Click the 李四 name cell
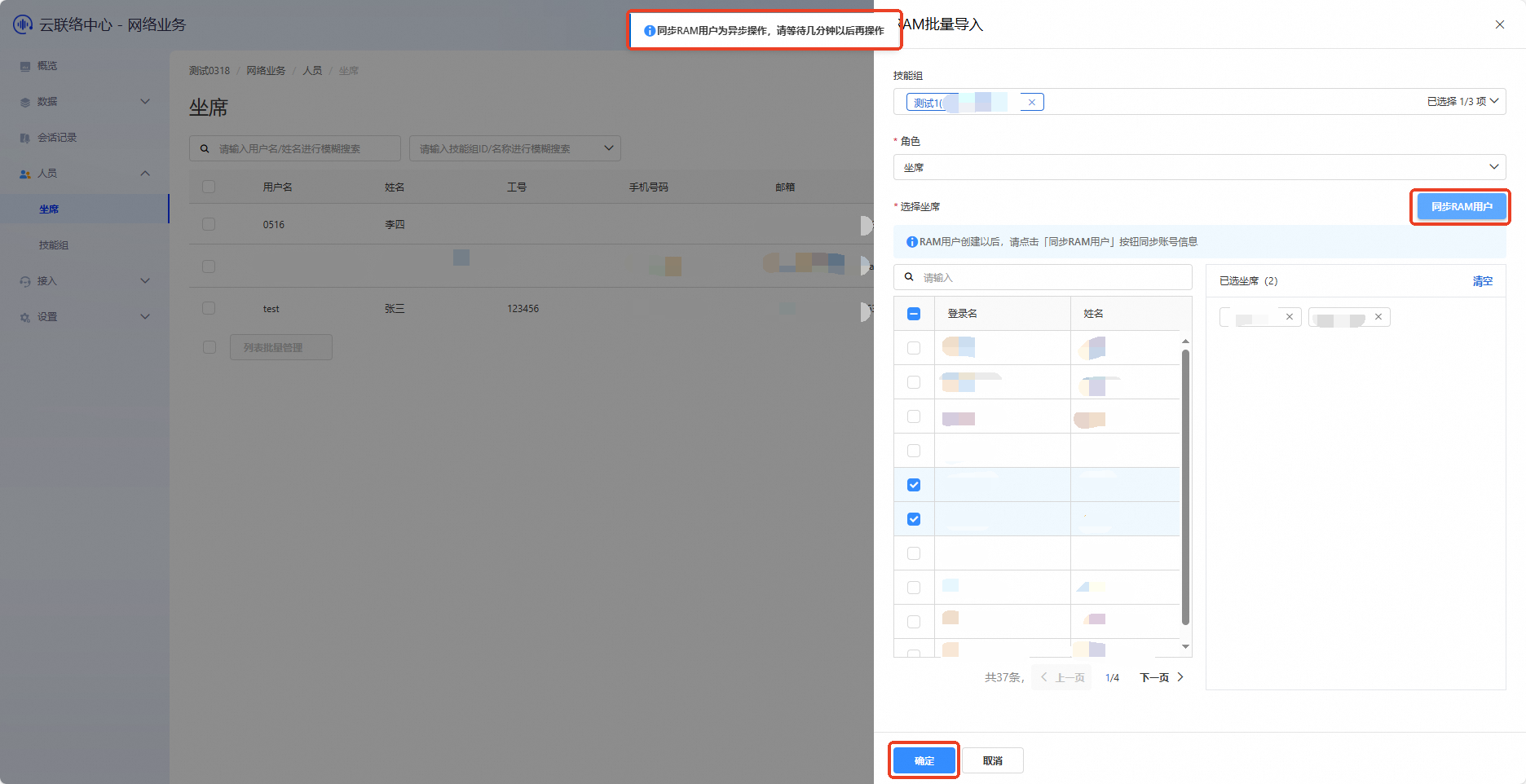Screen dimensions: 1526x784 pos(395,225)
